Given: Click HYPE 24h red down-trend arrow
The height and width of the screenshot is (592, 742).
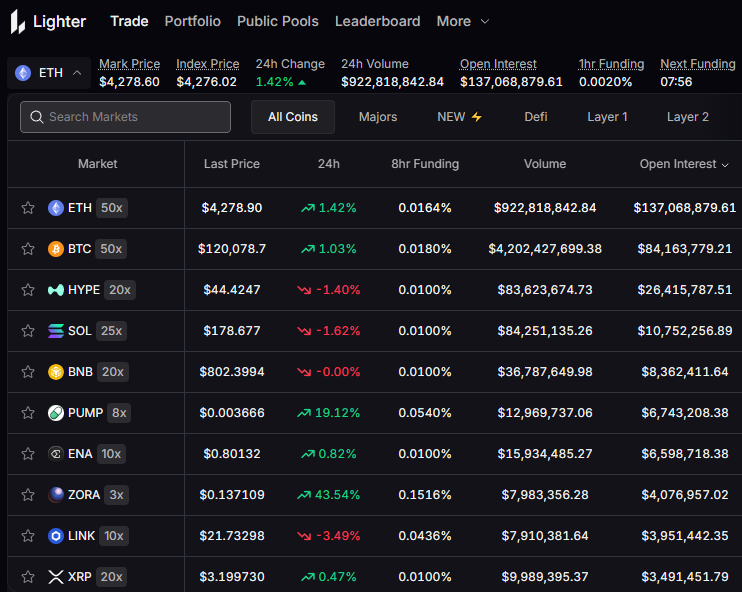Looking at the screenshot, I should tap(304, 290).
